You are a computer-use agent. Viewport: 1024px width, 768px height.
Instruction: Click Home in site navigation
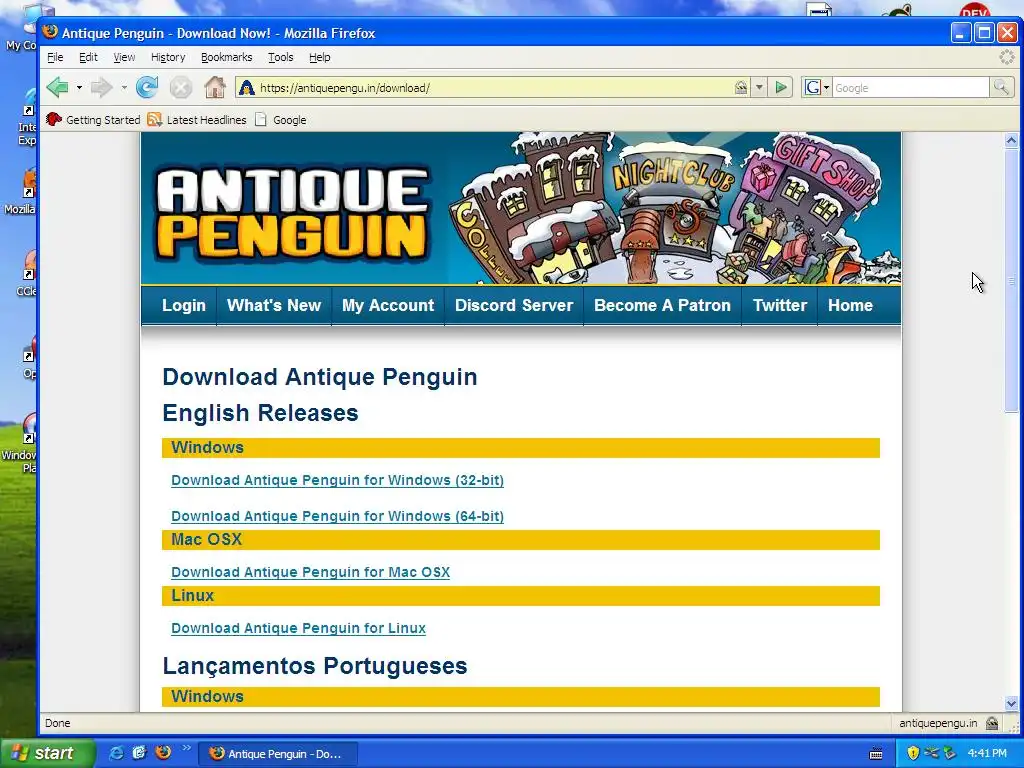click(850, 305)
